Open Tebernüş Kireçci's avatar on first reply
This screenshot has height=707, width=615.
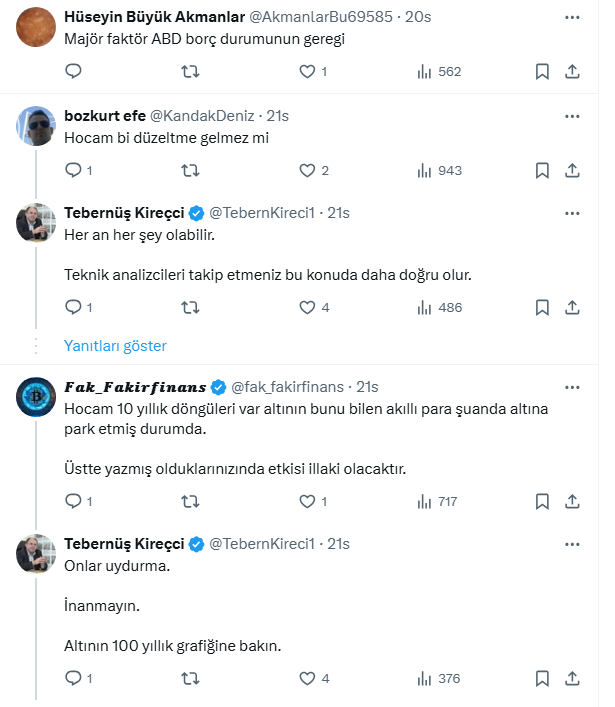(x=35, y=224)
